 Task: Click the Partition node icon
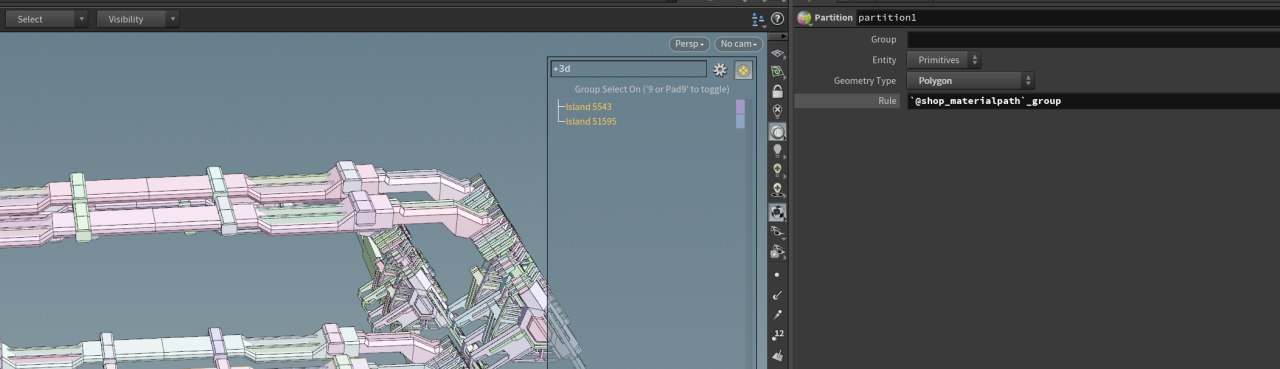804,18
